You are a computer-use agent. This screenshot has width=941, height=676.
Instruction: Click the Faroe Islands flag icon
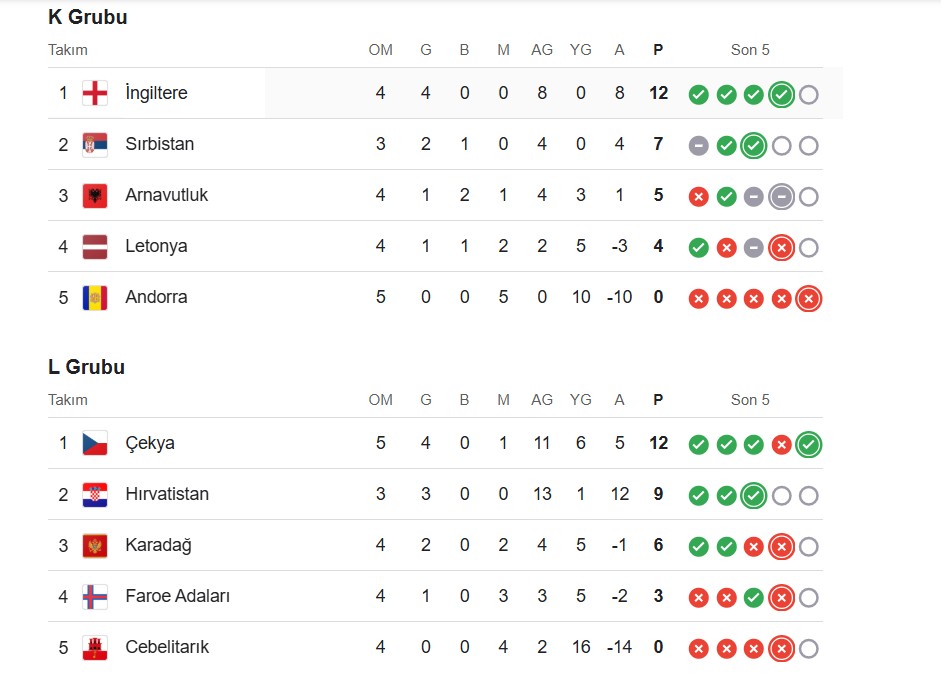pos(95,596)
